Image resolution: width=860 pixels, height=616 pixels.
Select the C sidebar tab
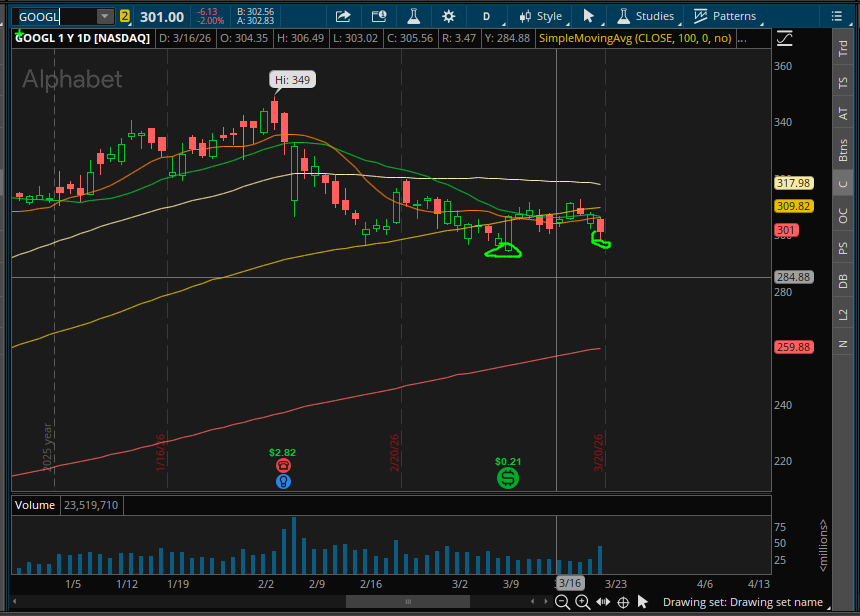[844, 184]
